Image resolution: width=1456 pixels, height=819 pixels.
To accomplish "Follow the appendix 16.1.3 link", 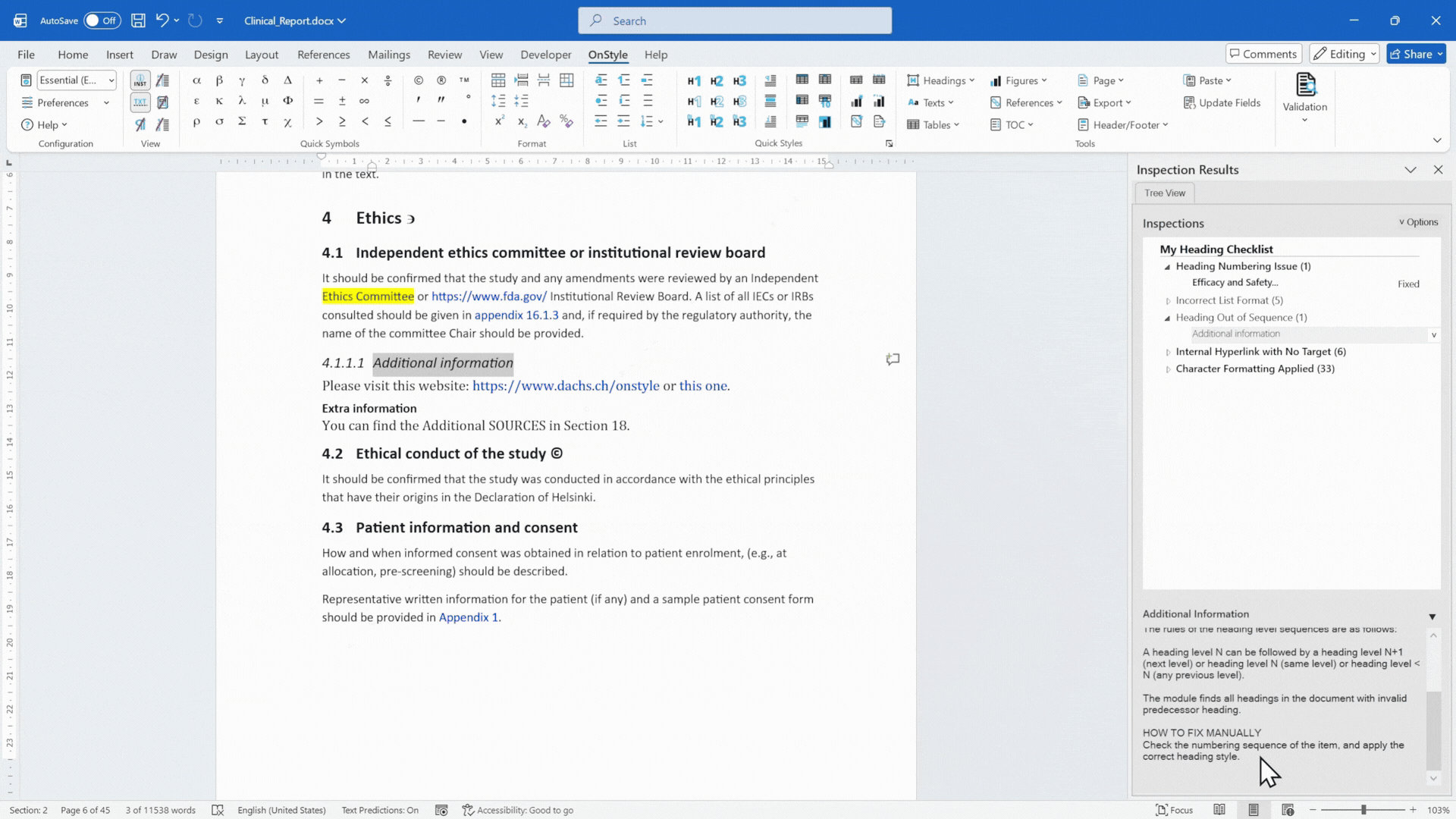I will (x=516, y=315).
